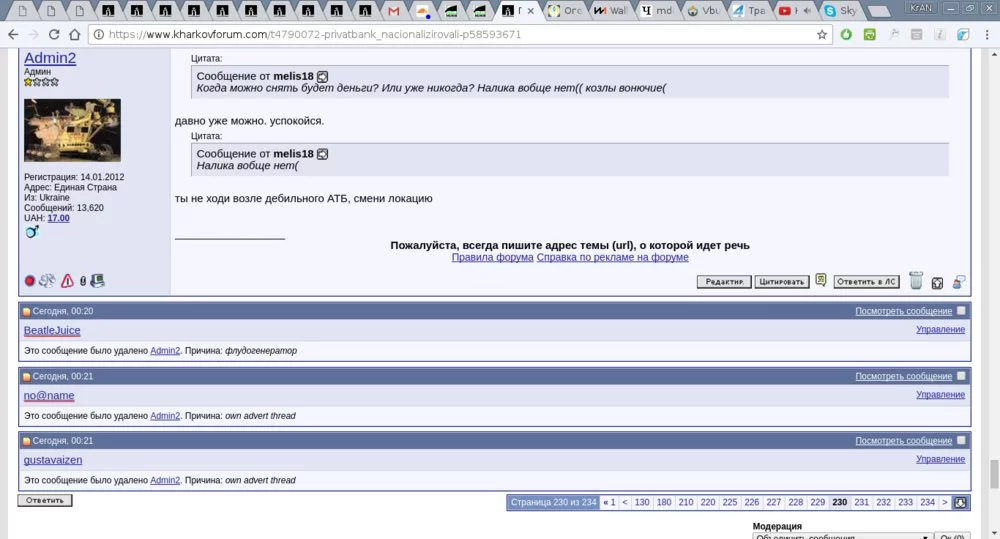This screenshot has height=539, width=1000.
Task: Open the blue page extension icon
Action: [963, 34]
